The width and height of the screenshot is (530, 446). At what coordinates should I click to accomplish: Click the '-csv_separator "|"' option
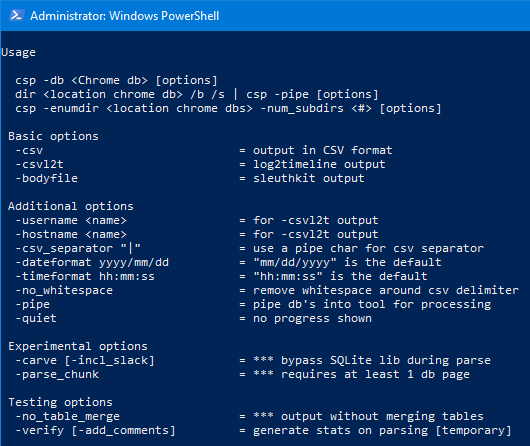click(78, 249)
